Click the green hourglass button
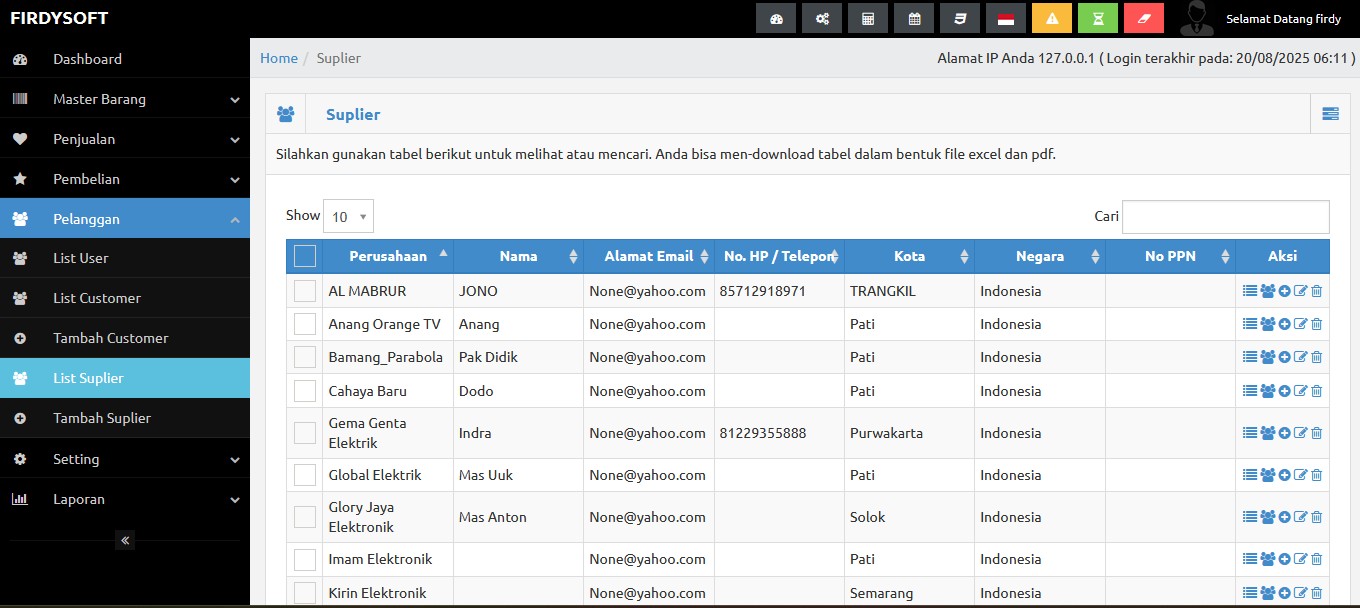Viewport: 1360px width, 608px height. point(1097,19)
